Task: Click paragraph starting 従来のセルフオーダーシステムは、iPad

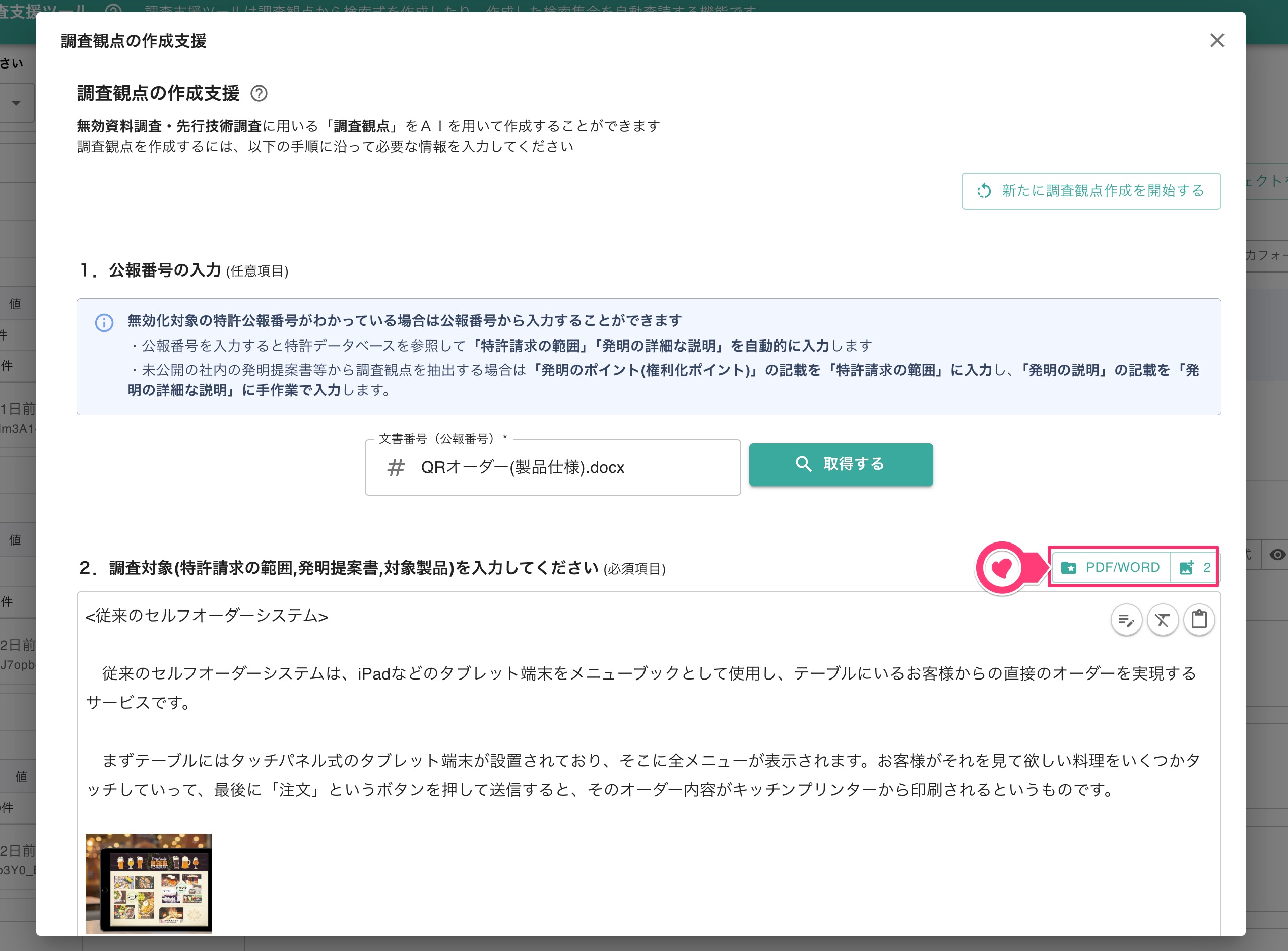Action: 641,688
